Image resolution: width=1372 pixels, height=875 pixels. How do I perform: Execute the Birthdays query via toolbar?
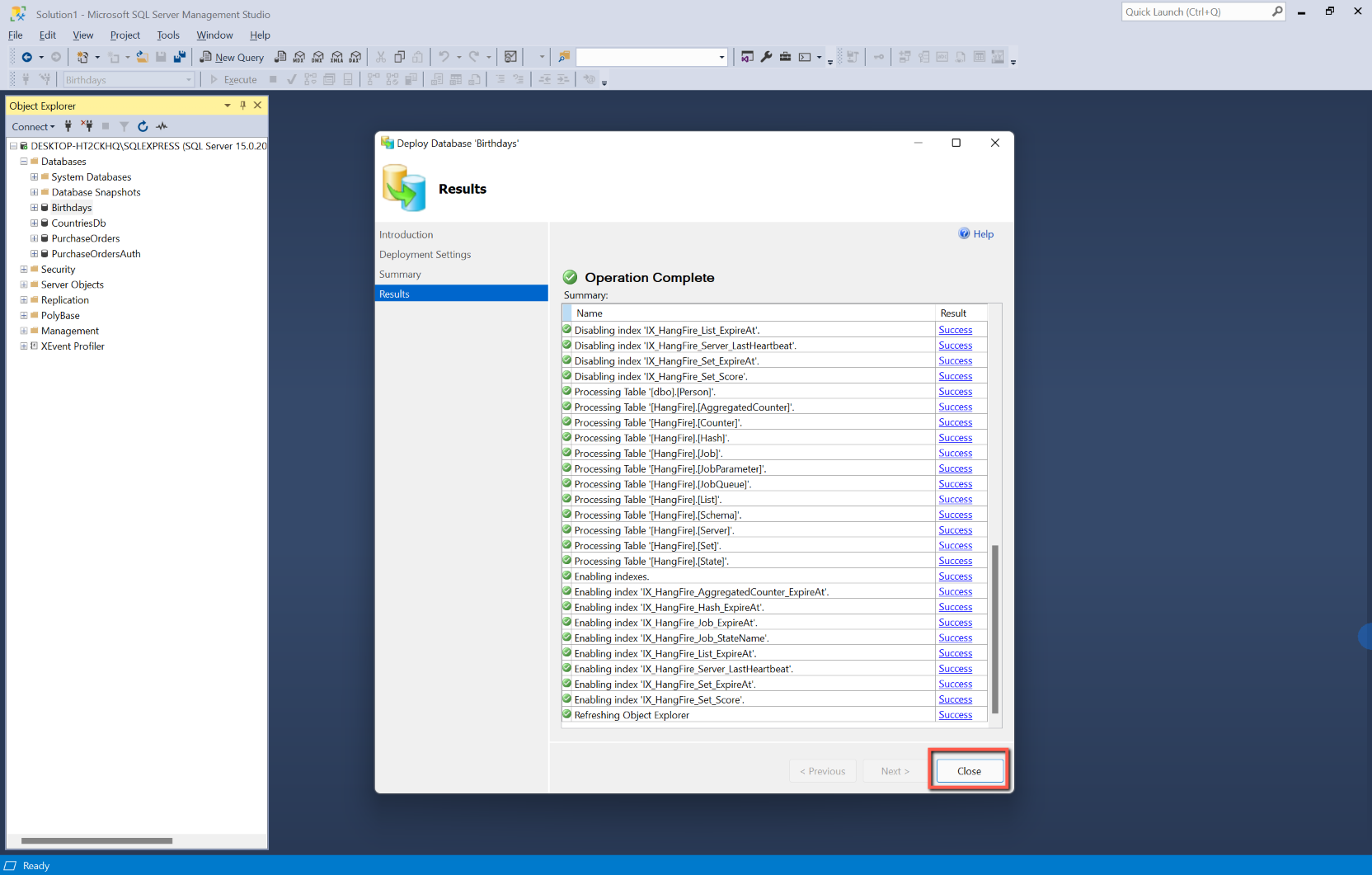[x=233, y=79]
